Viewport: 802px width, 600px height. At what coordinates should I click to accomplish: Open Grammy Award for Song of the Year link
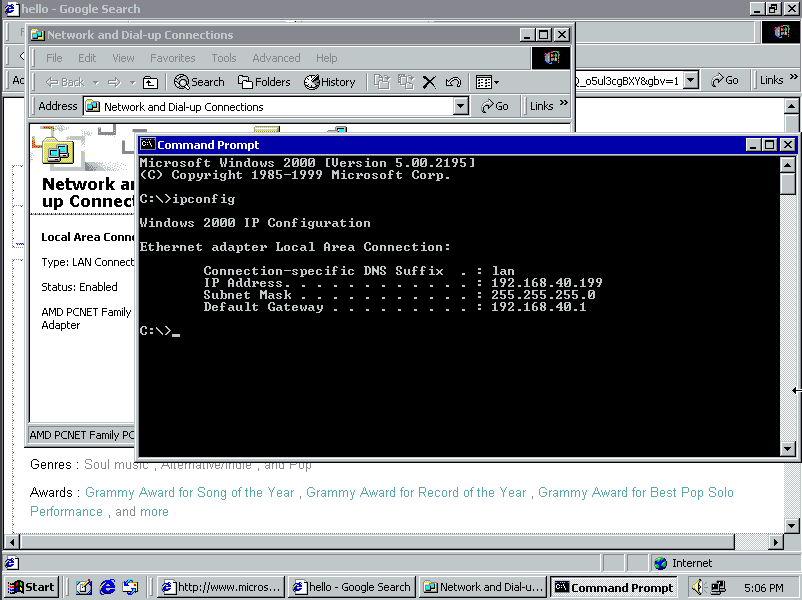190,492
